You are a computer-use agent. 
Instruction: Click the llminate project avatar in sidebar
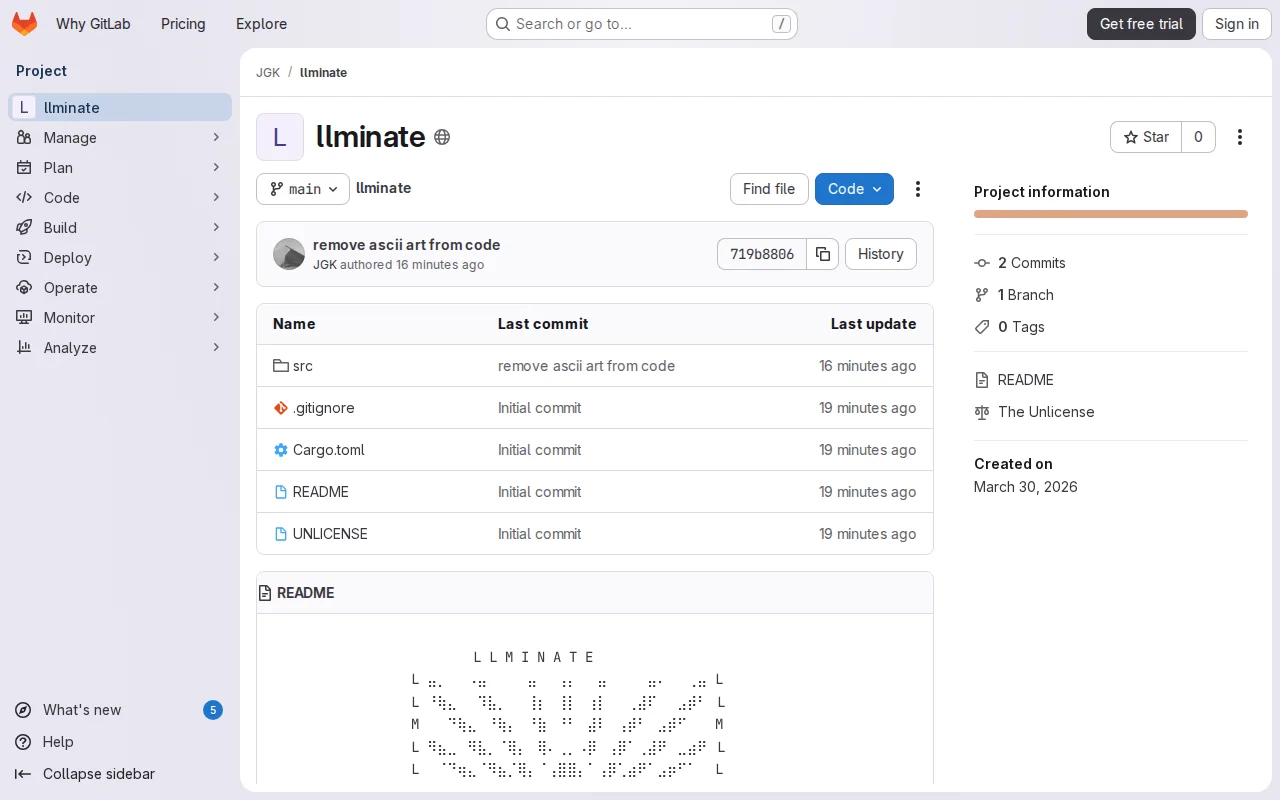pyautogui.click(x=24, y=107)
